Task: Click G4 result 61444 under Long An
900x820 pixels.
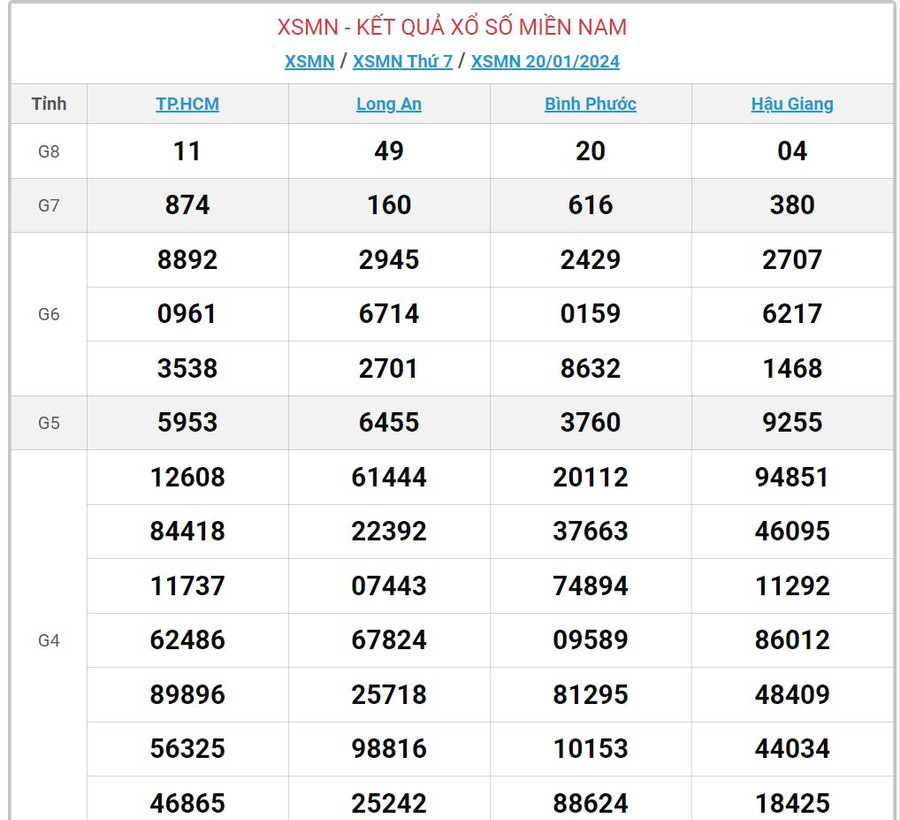Action: click(x=389, y=477)
